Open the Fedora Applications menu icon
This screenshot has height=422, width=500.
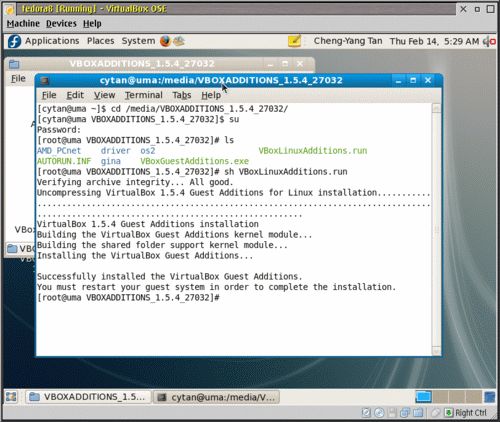[x=14, y=41]
